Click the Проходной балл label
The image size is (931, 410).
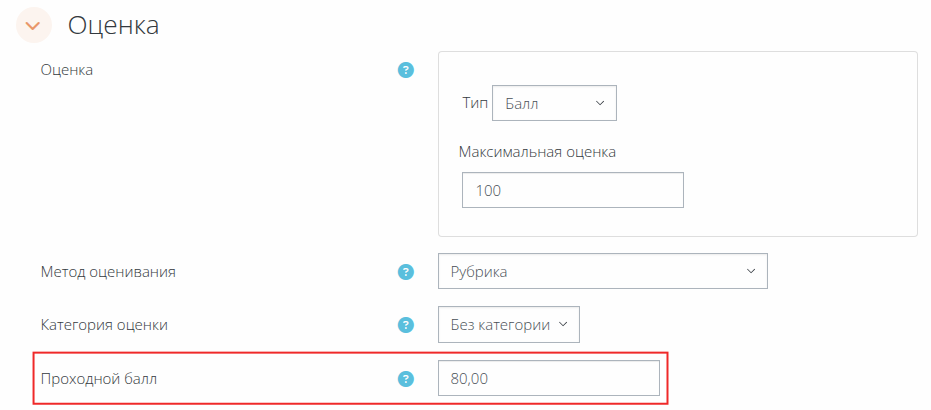[99, 379]
